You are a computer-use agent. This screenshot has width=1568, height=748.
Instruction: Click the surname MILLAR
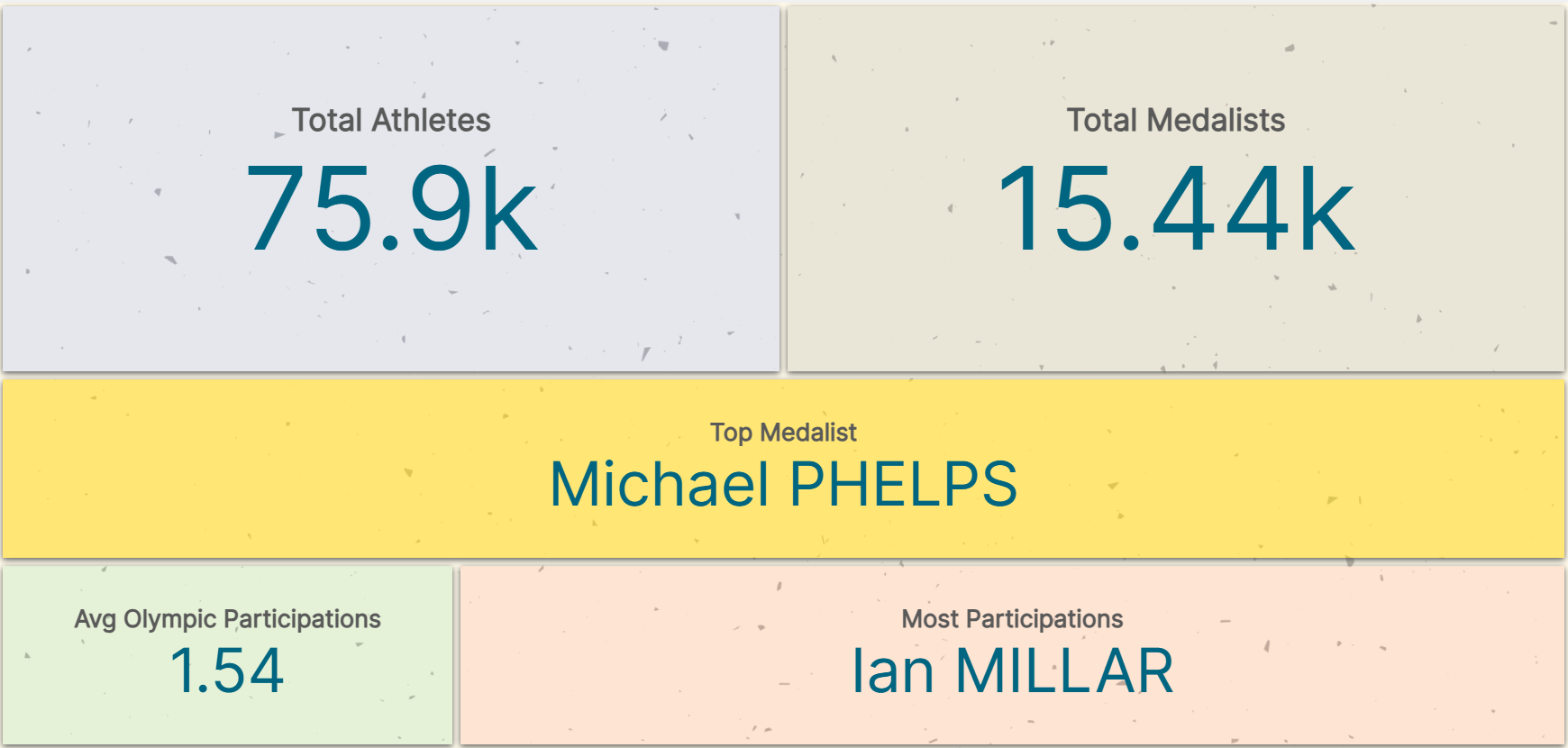1064,671
